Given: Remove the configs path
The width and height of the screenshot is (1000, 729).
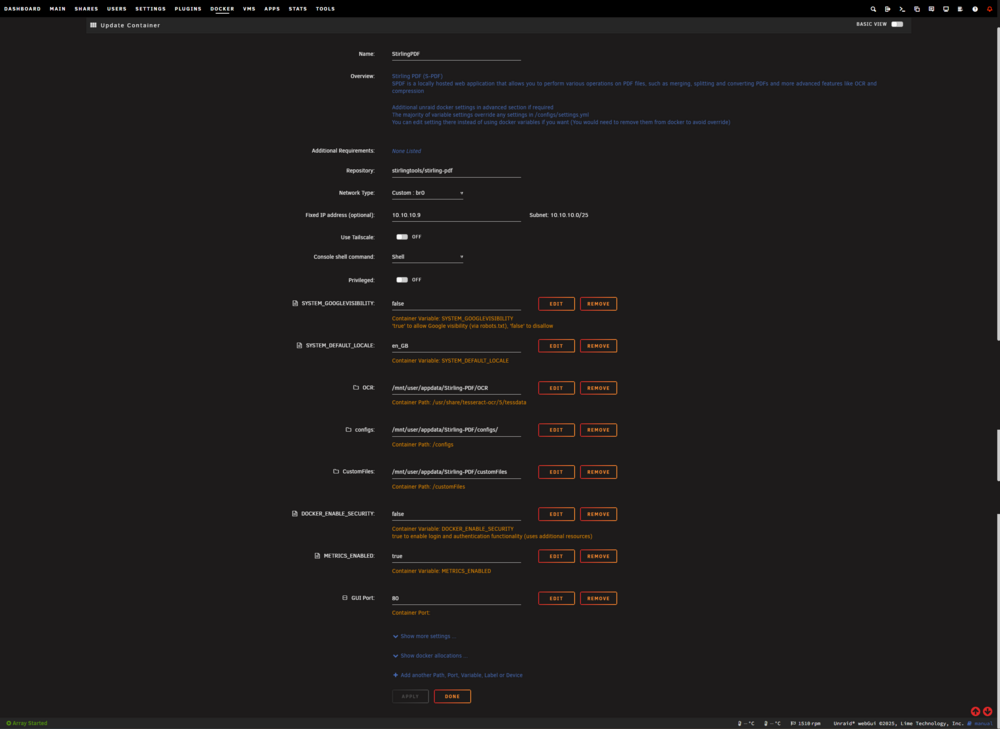Looking at the screenshot, I should (x=598, y=430).
